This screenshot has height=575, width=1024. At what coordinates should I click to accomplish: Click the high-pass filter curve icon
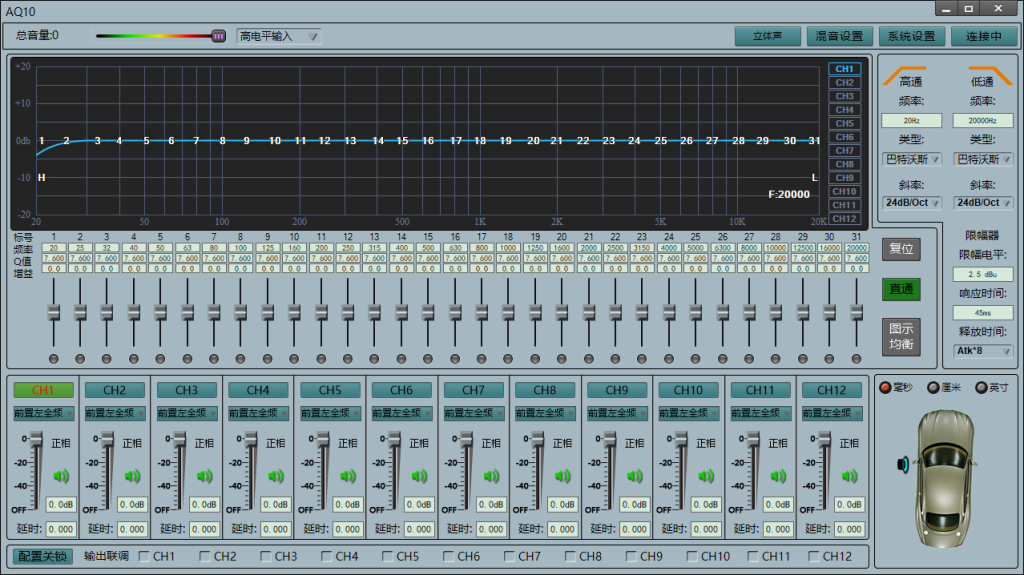[x=904, y=75]
